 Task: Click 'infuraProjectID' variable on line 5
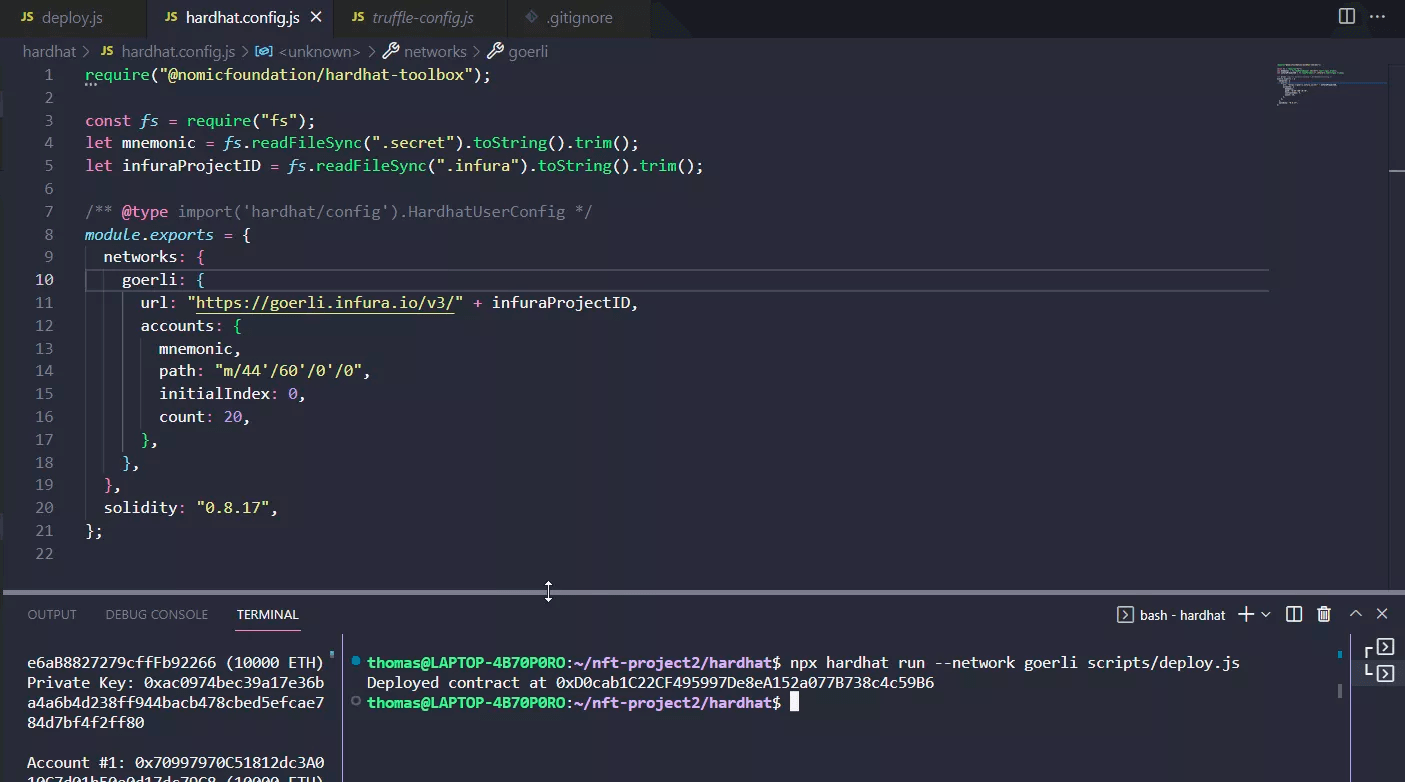click(x=191, y=166)
